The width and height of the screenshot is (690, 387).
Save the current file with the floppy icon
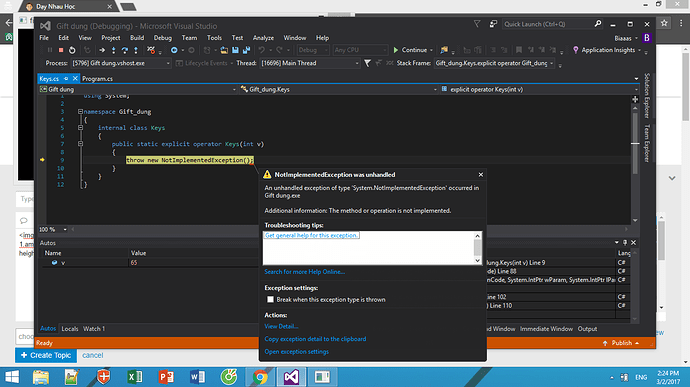pos(235,50)
